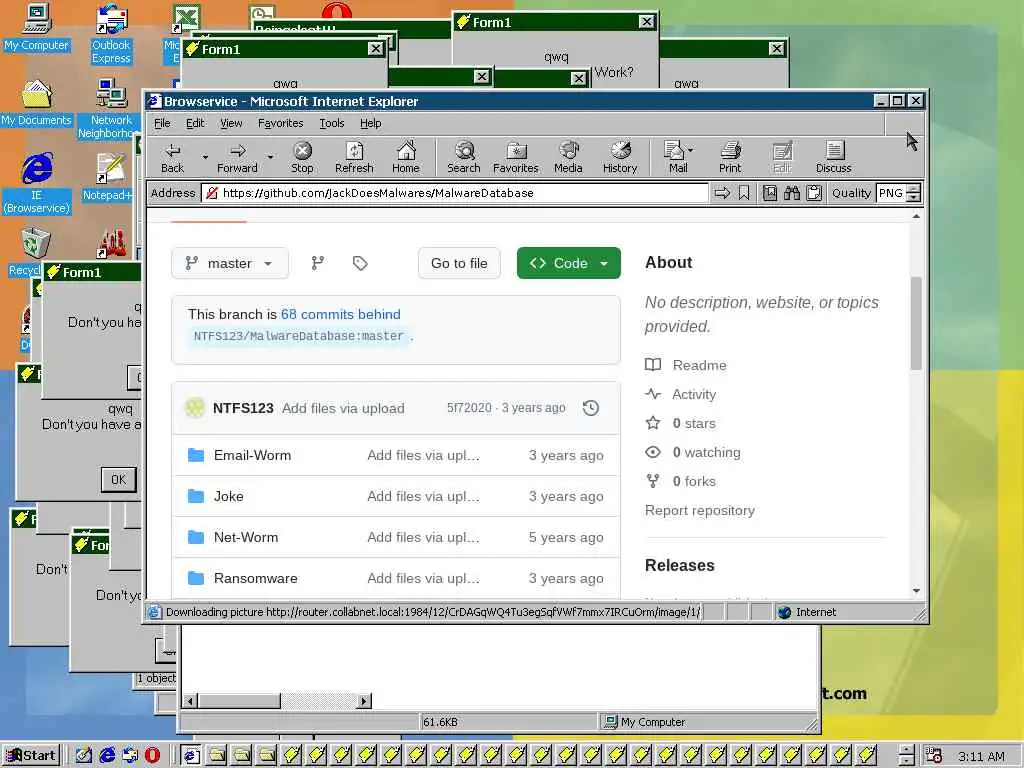
Task: Open the File menu
Action: (162, 123)
